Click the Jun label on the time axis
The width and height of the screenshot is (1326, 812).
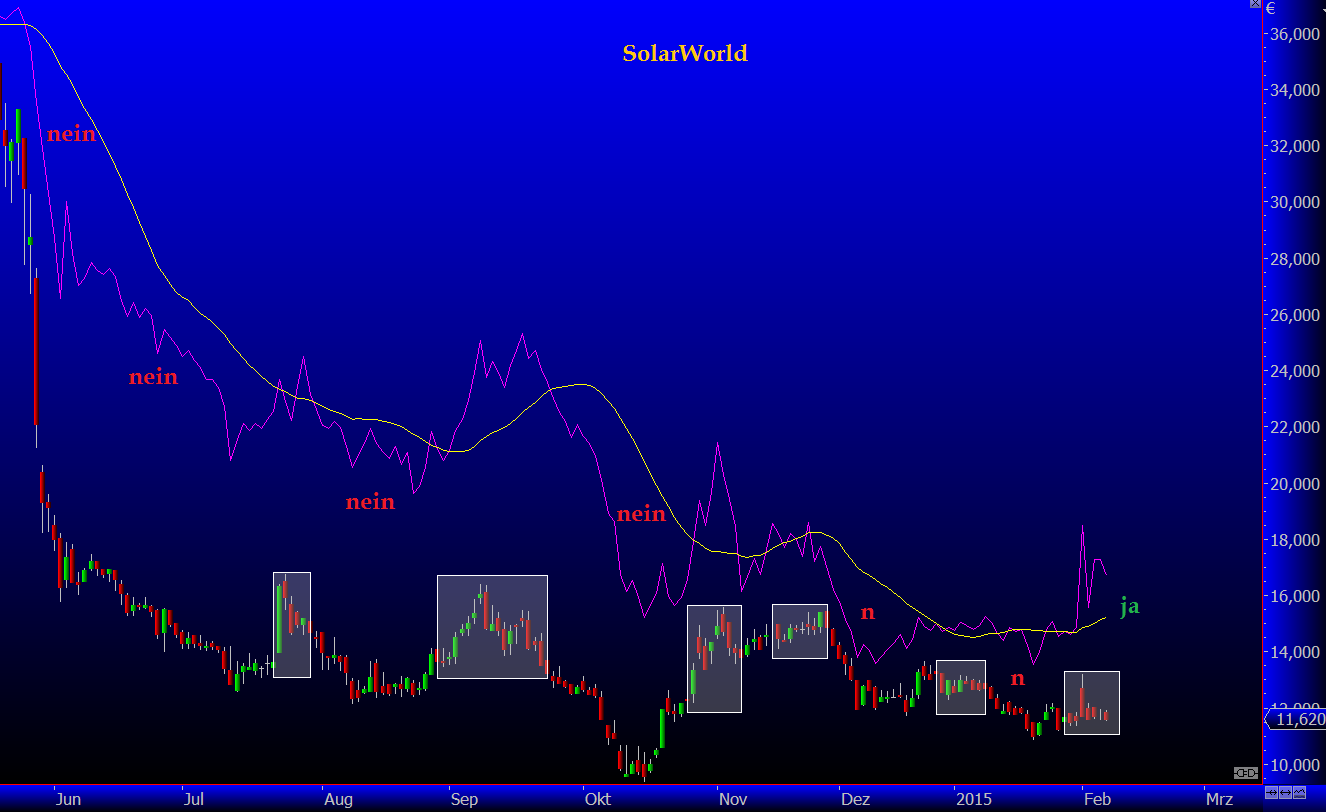tap(68, 799)
